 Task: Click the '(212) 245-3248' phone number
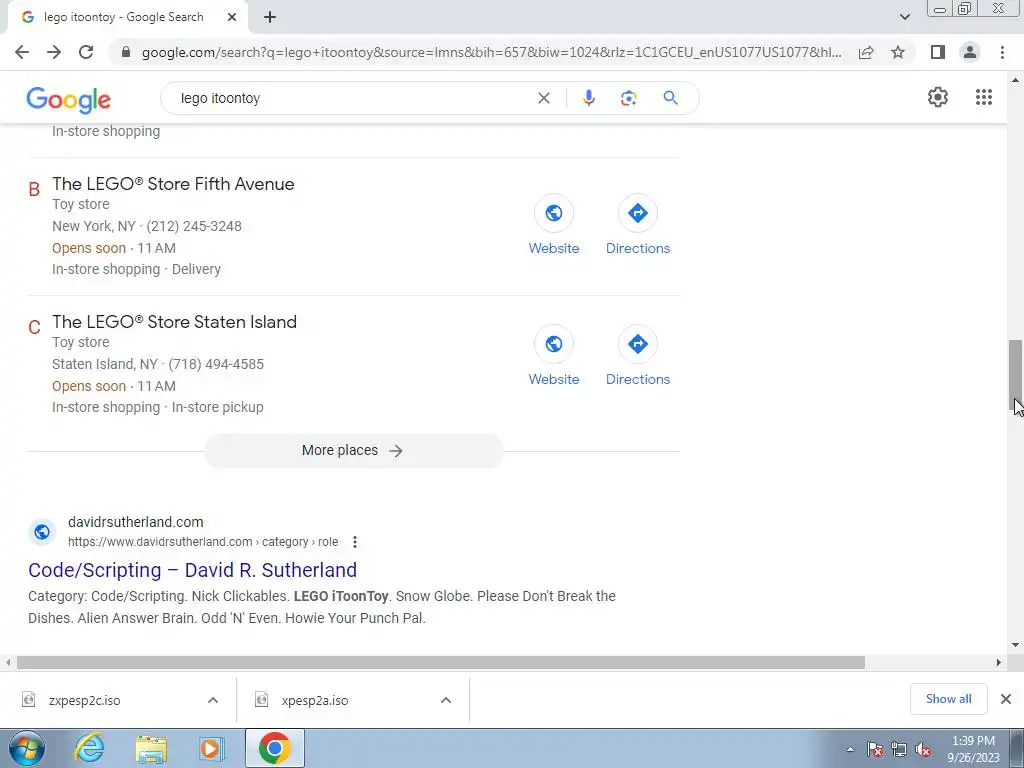tap(194, 226)
